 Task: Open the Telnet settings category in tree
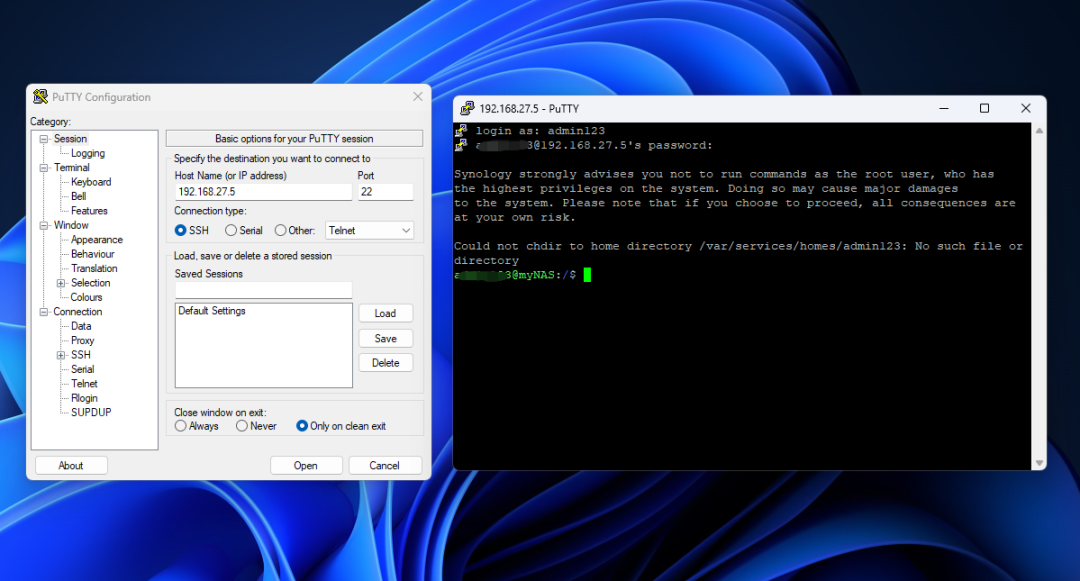tap(84, 384)
